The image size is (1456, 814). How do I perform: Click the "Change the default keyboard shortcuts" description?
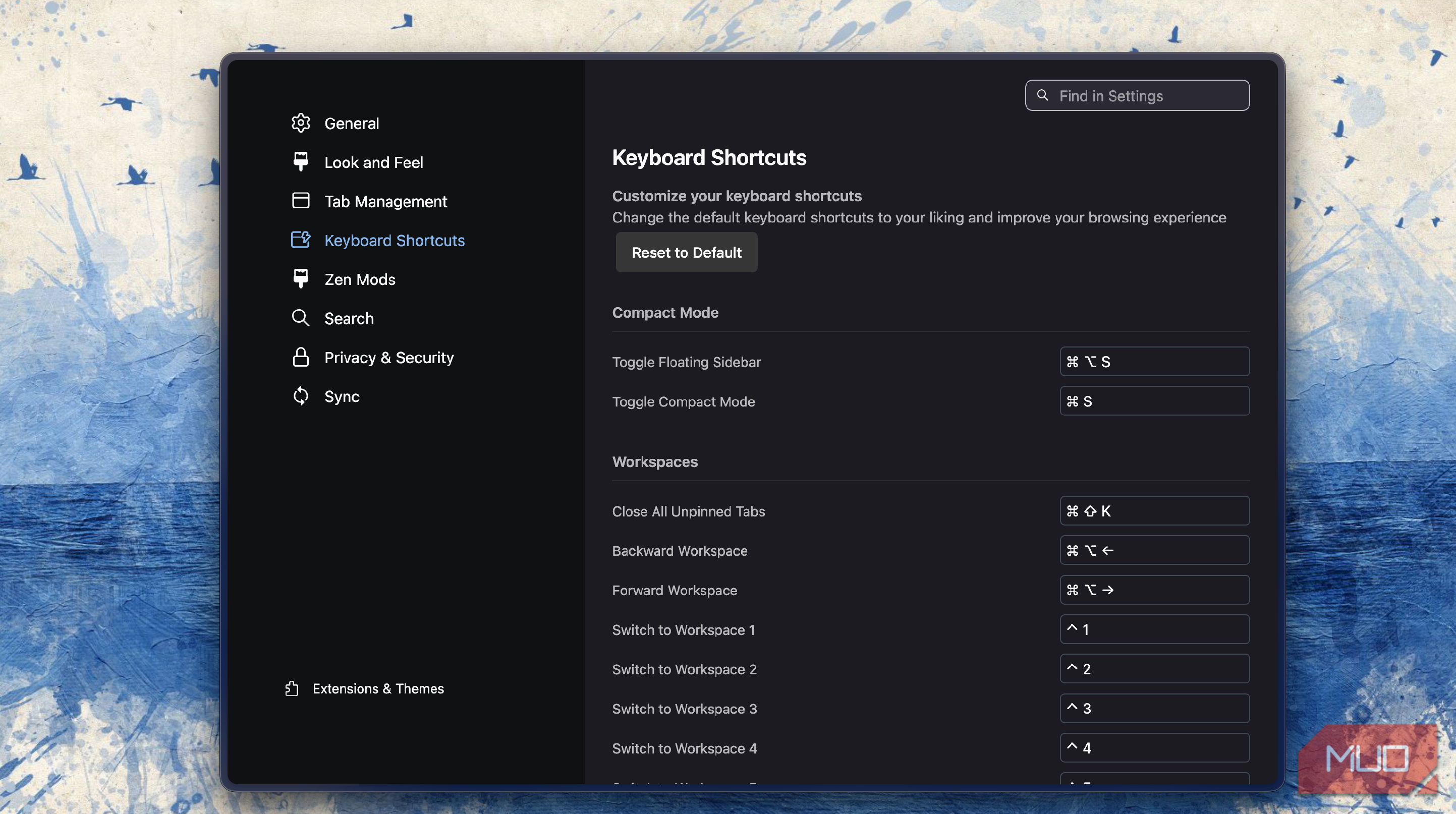[919, 217]
